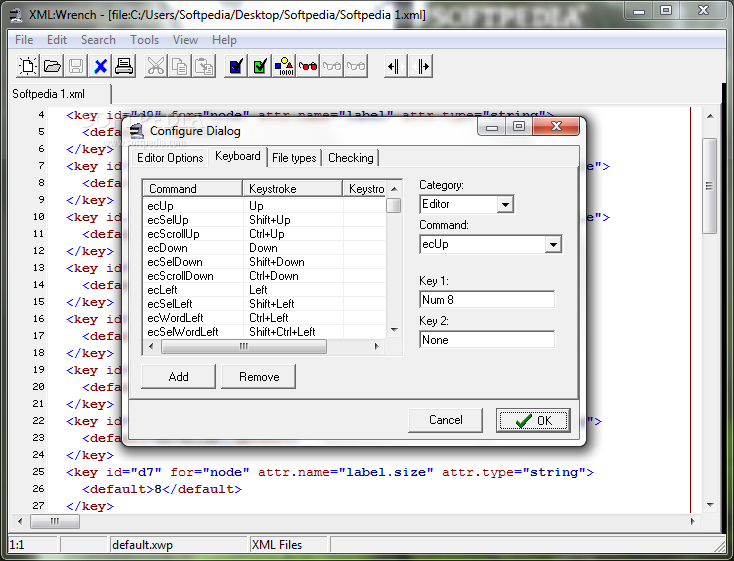Click the green checkmark validate icon
The height and width of the screenshot is (561, 734).
pos(260,66)
